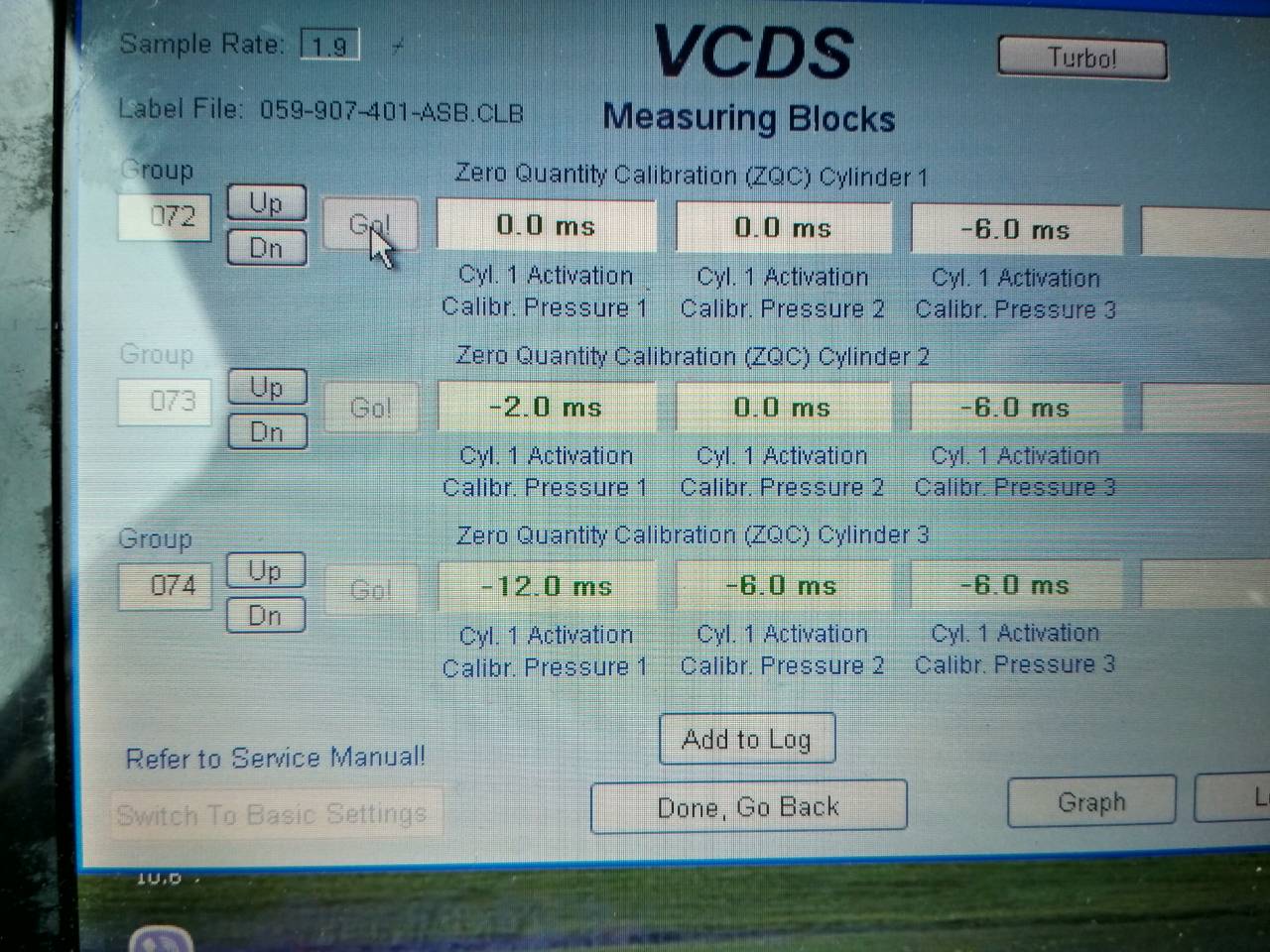This screenshot has width=1270, height=952.
Task: Click Dn for Group 073
Action: [x=266, y=431]
